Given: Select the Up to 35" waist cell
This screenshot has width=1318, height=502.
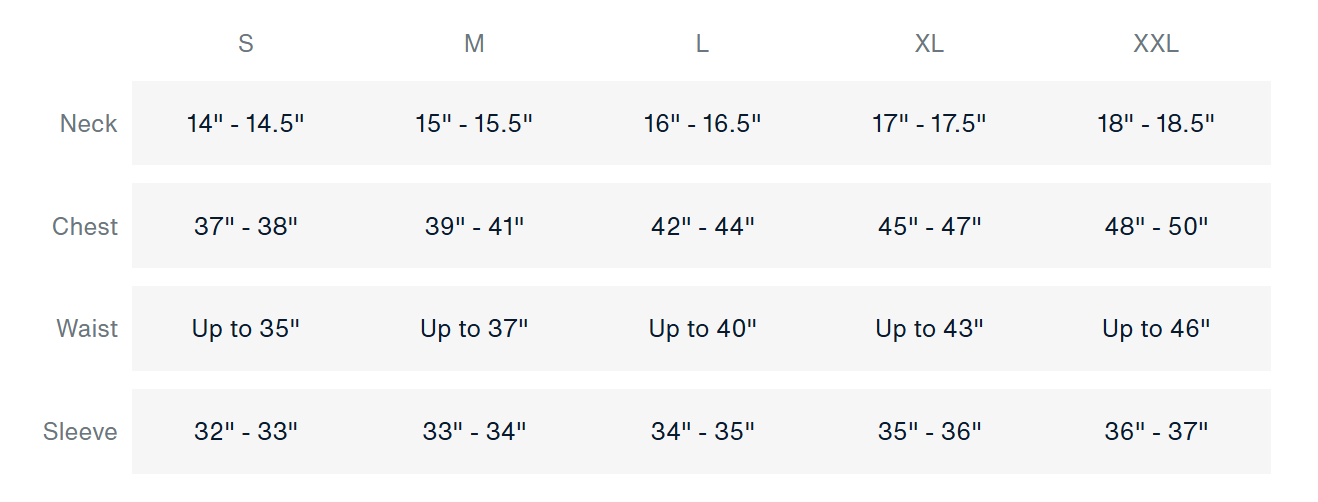Looking at the screenshot, I should pyautogui.click(x=245, y=329).
